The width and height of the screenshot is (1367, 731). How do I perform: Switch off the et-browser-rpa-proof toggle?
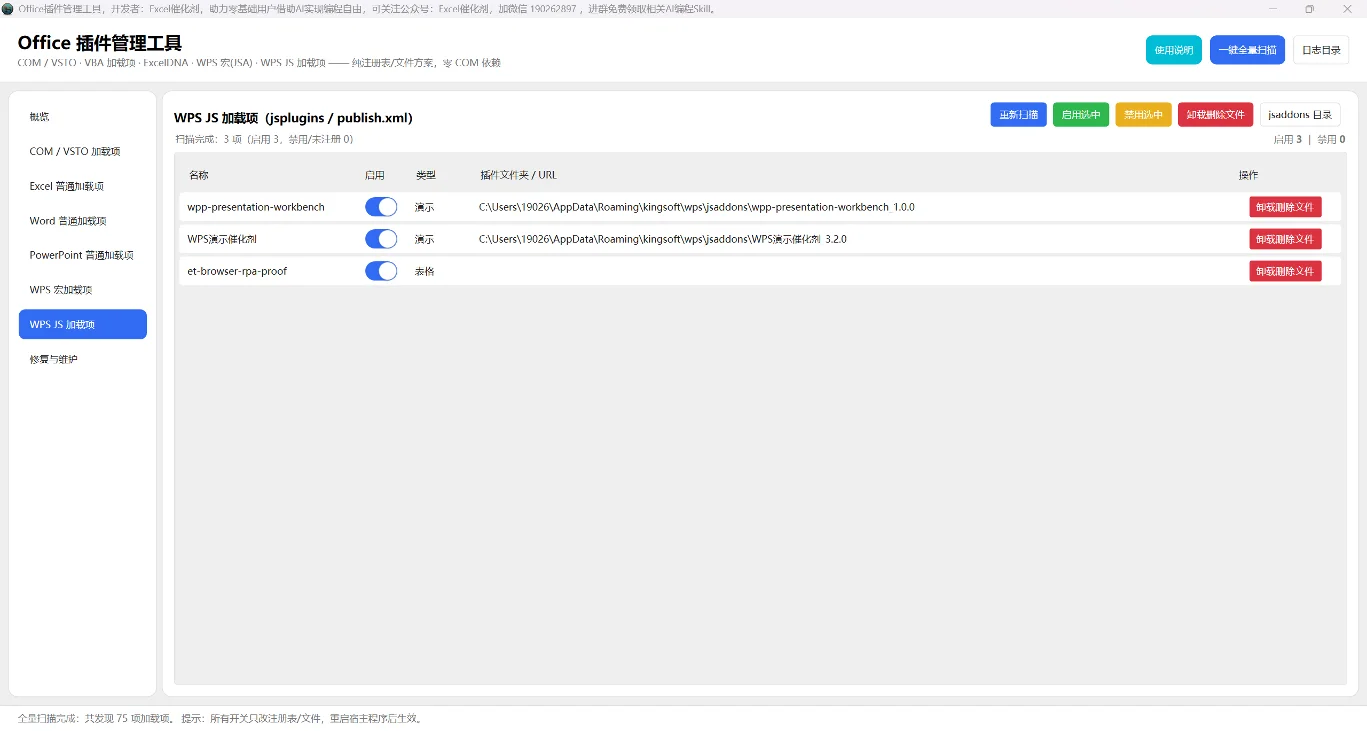381,271
